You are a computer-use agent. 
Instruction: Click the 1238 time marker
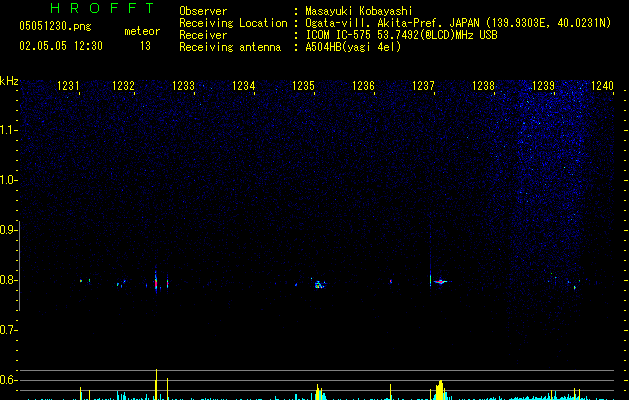pyautogui.click(x=483, y=86)
